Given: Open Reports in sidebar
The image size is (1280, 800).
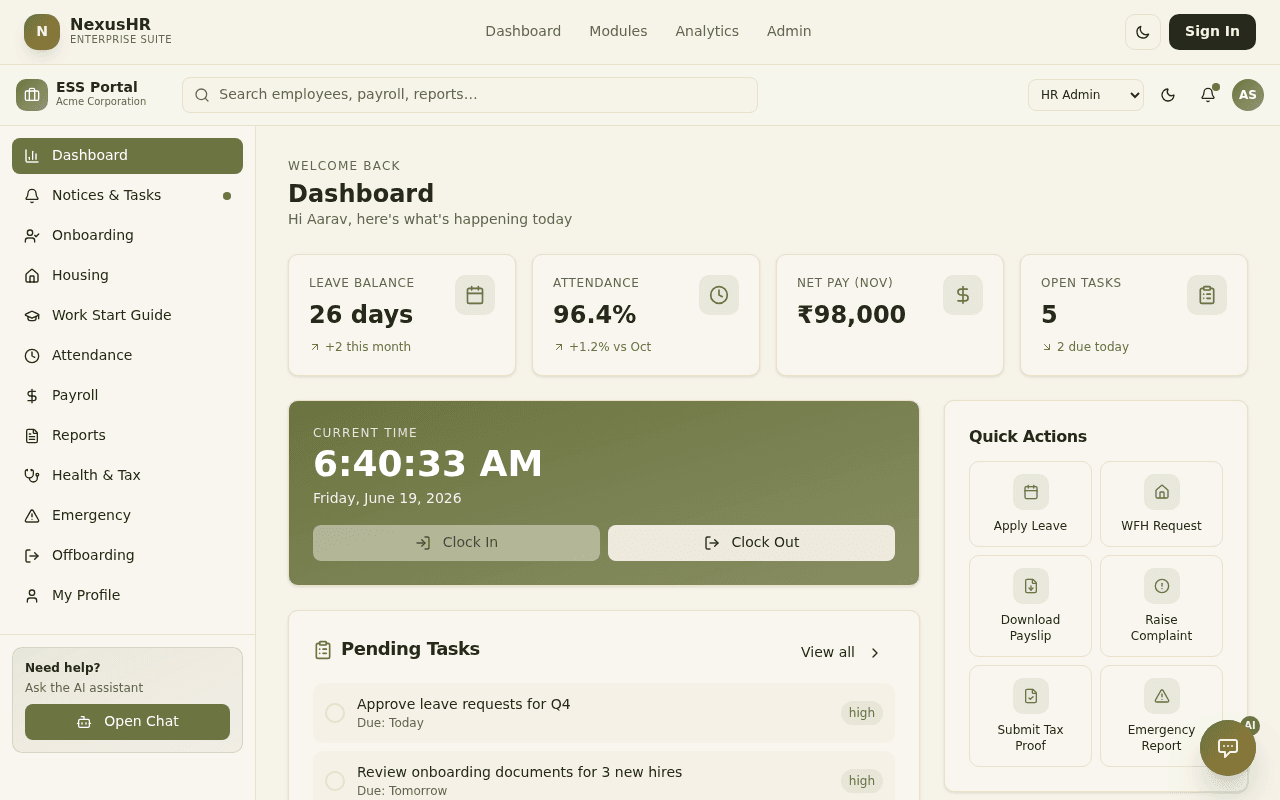Looking at the screenshot, I should click(127, 436).
